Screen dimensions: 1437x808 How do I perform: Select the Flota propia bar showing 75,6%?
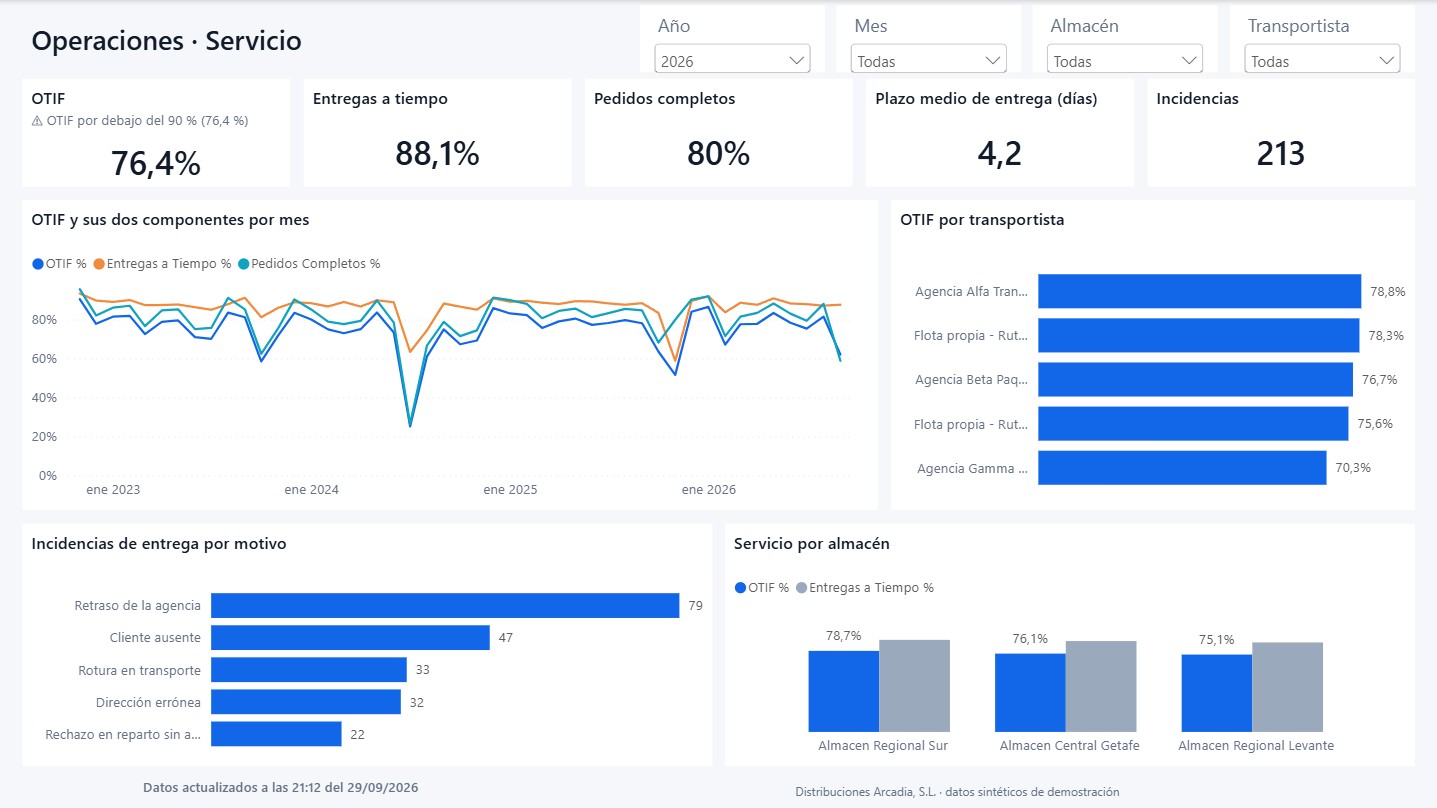point(1193,423)
